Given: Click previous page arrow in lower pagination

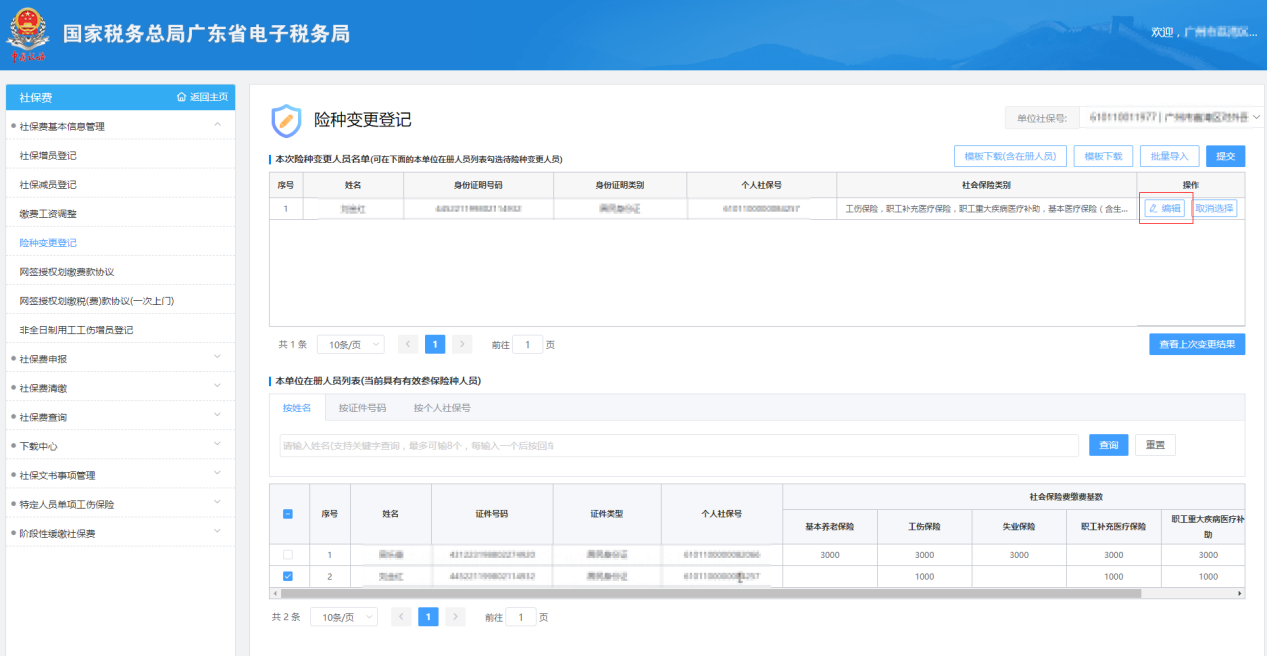Looking at the screenshot, I should [401, 617].
